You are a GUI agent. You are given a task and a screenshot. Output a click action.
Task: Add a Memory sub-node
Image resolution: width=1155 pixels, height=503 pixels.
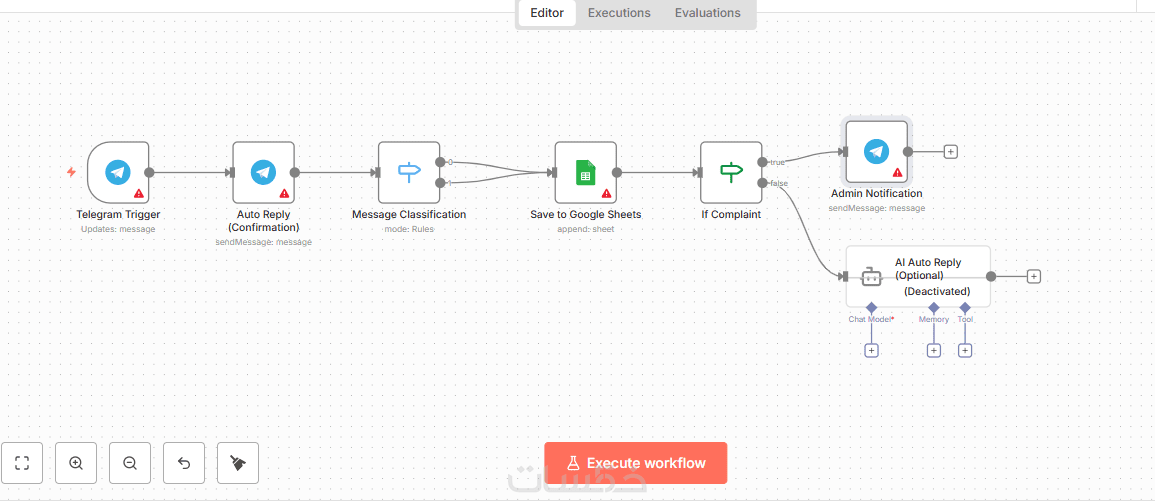933,351
